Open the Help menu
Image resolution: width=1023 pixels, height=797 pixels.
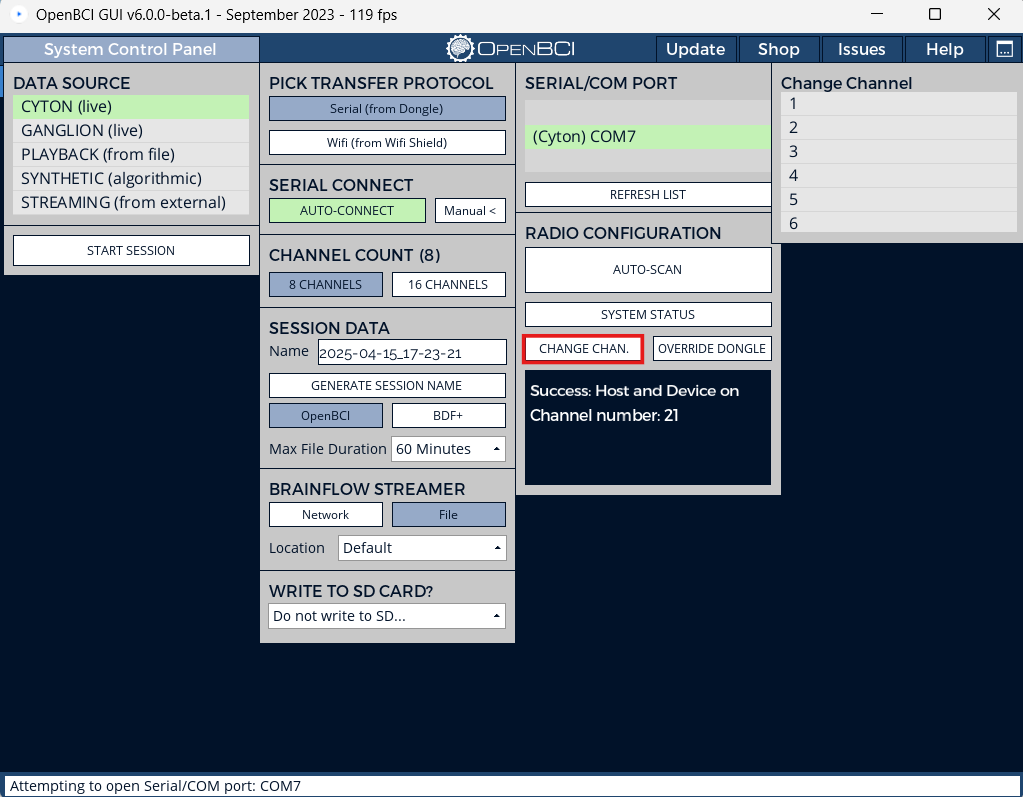coord(944,50)
